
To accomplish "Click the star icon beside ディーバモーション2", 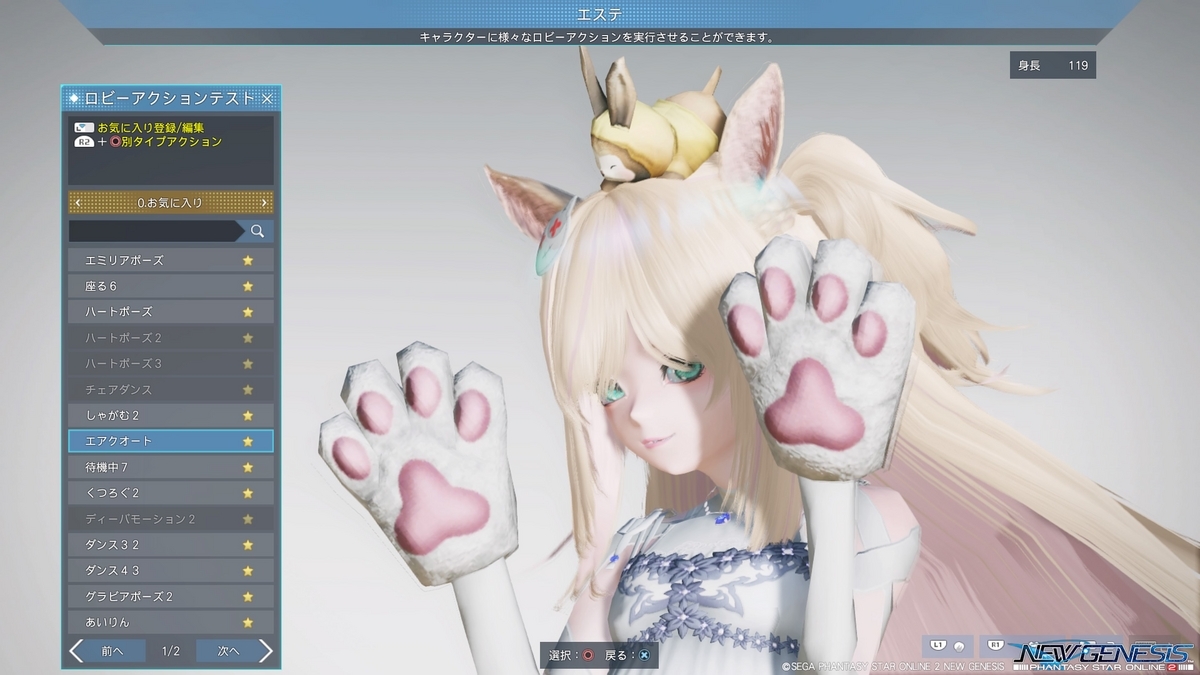I will point(248,519).
